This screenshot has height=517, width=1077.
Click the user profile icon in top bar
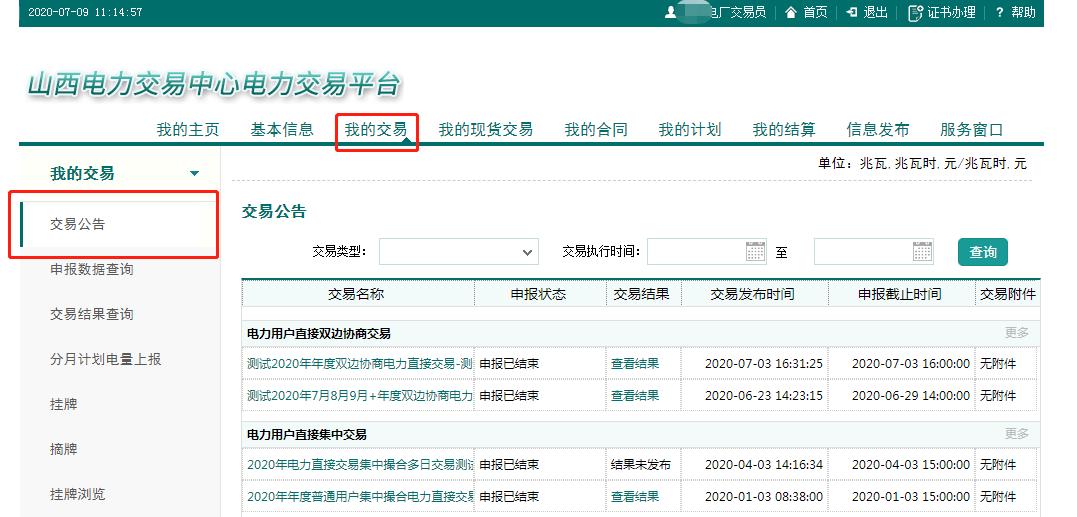tap(670, 13)
